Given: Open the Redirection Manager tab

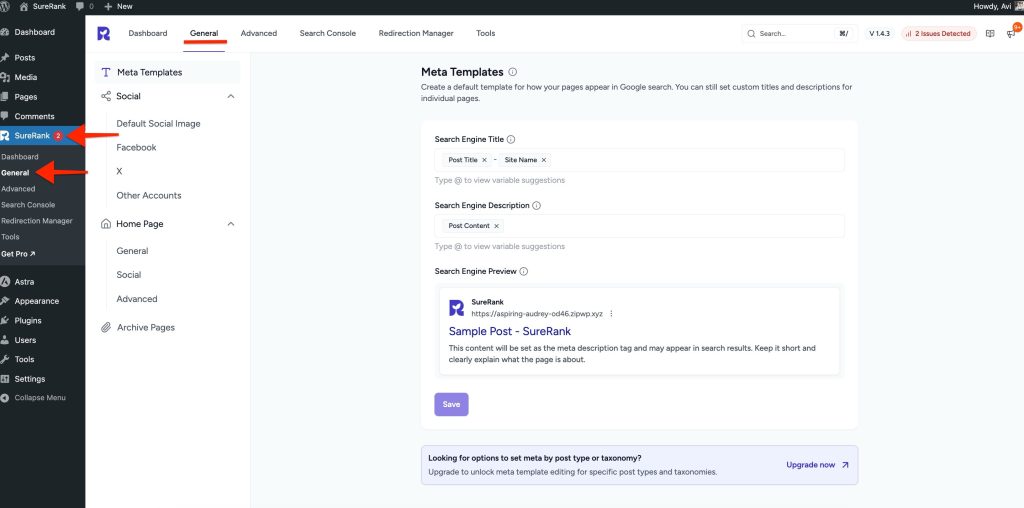Looking at the screenshot, I should pyautogui.click(x=416, y=33).
